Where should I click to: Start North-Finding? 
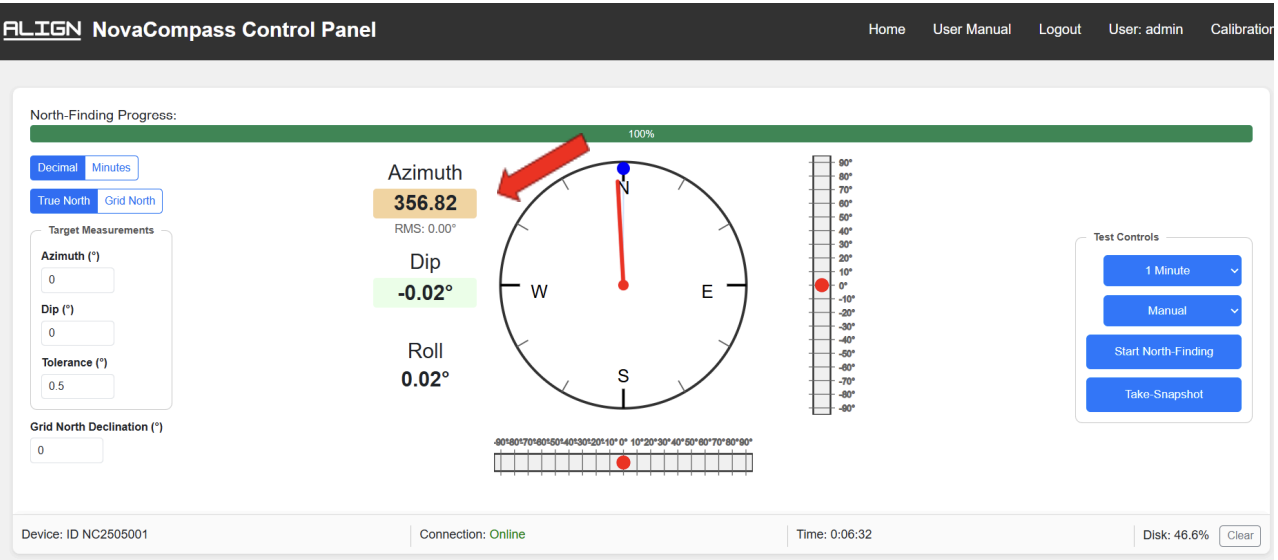(x=1164, y=352)
